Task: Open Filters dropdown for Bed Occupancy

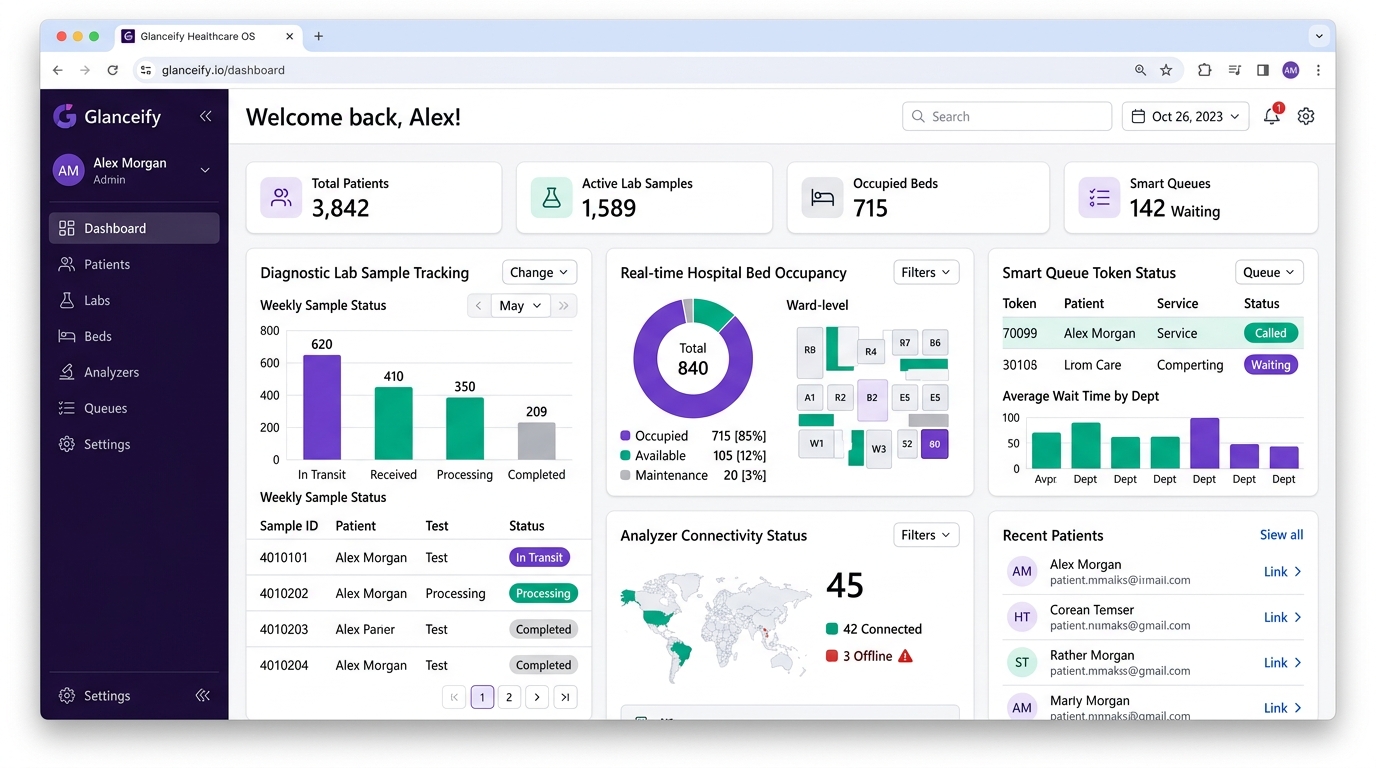Action: tap(926, 272)
